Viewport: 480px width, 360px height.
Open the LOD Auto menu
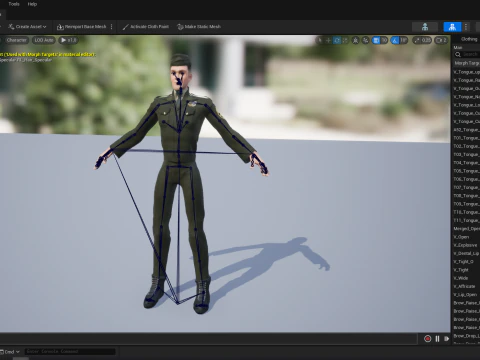click(44, 40)
